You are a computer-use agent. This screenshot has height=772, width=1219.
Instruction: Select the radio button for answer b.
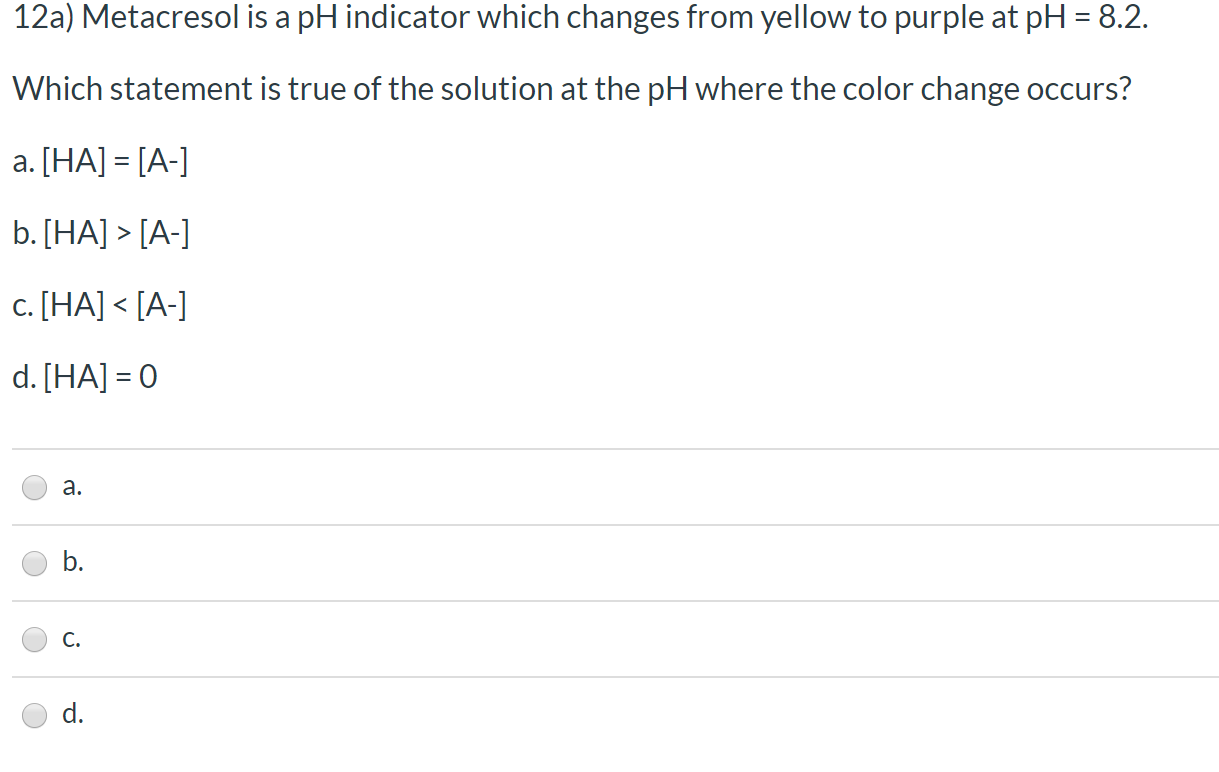pyautogui.click(x=34, y=563)
